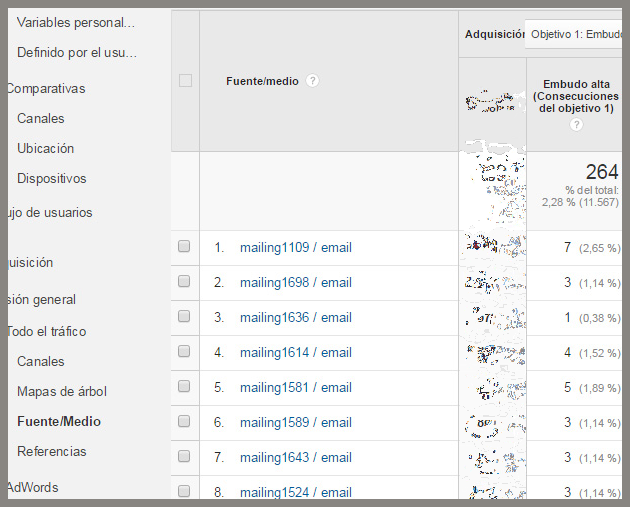The height and width of the screenshot is (507, 630).
Task: Open Mapas de árbol report
Action: [x=62, y=391]
